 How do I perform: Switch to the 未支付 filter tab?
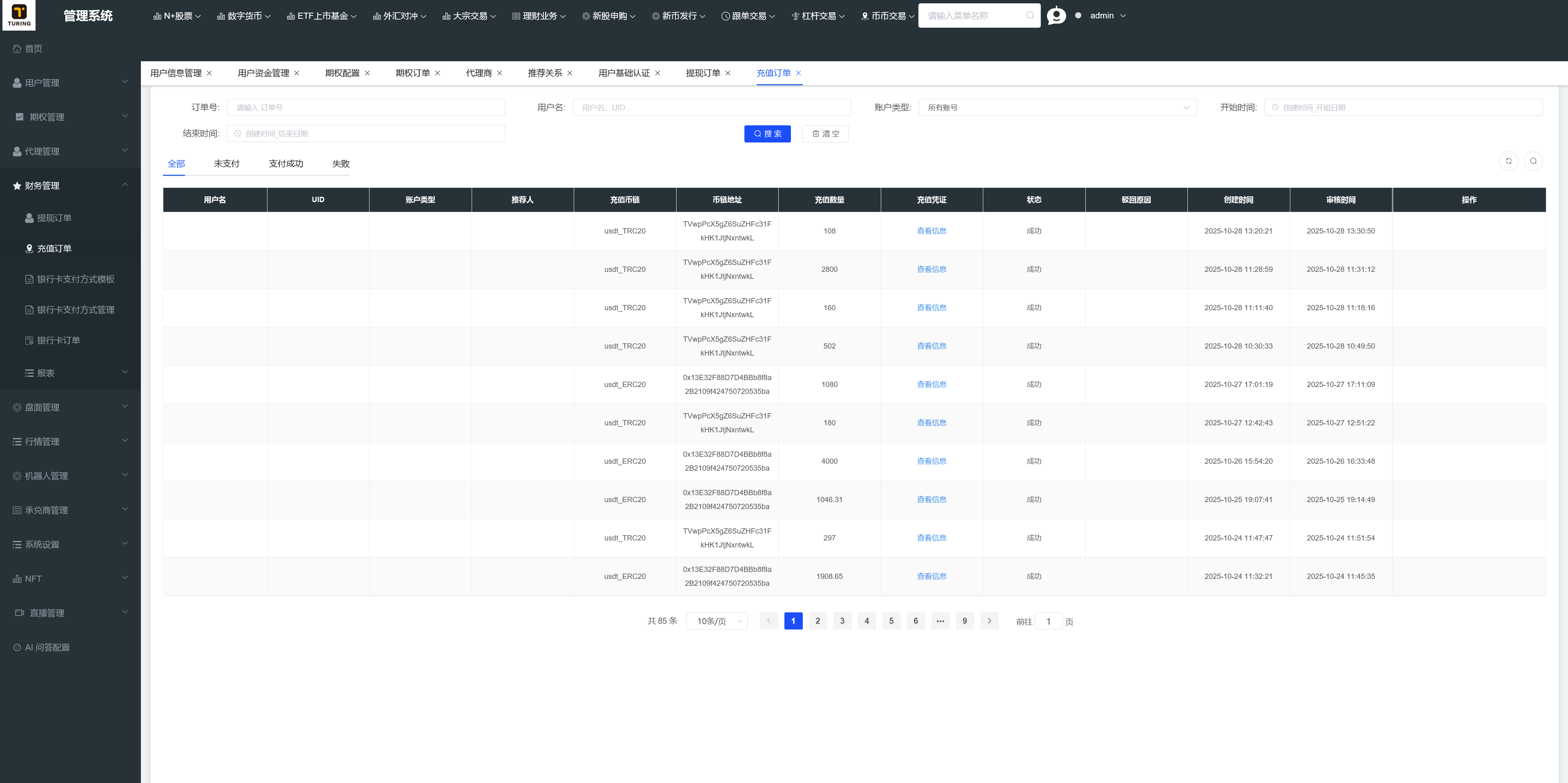pos(227,164)
